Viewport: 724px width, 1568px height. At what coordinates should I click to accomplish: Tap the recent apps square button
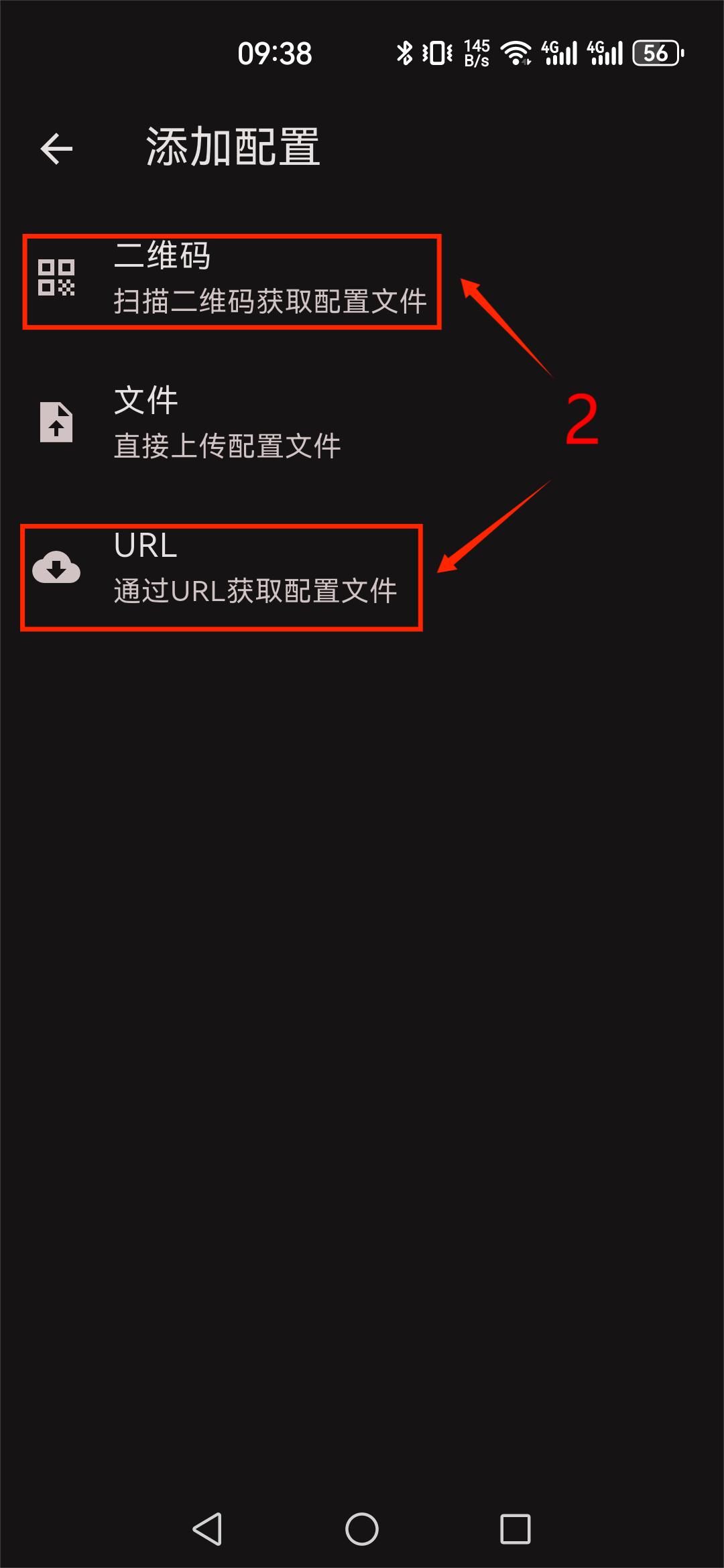click(x=516, y=1529)
